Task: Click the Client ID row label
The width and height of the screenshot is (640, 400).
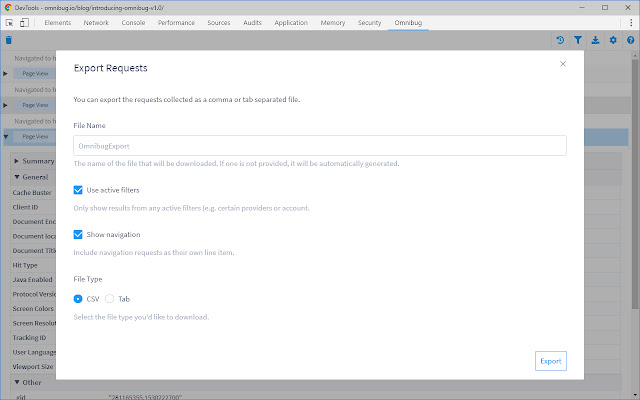Action: coord(25,207)
